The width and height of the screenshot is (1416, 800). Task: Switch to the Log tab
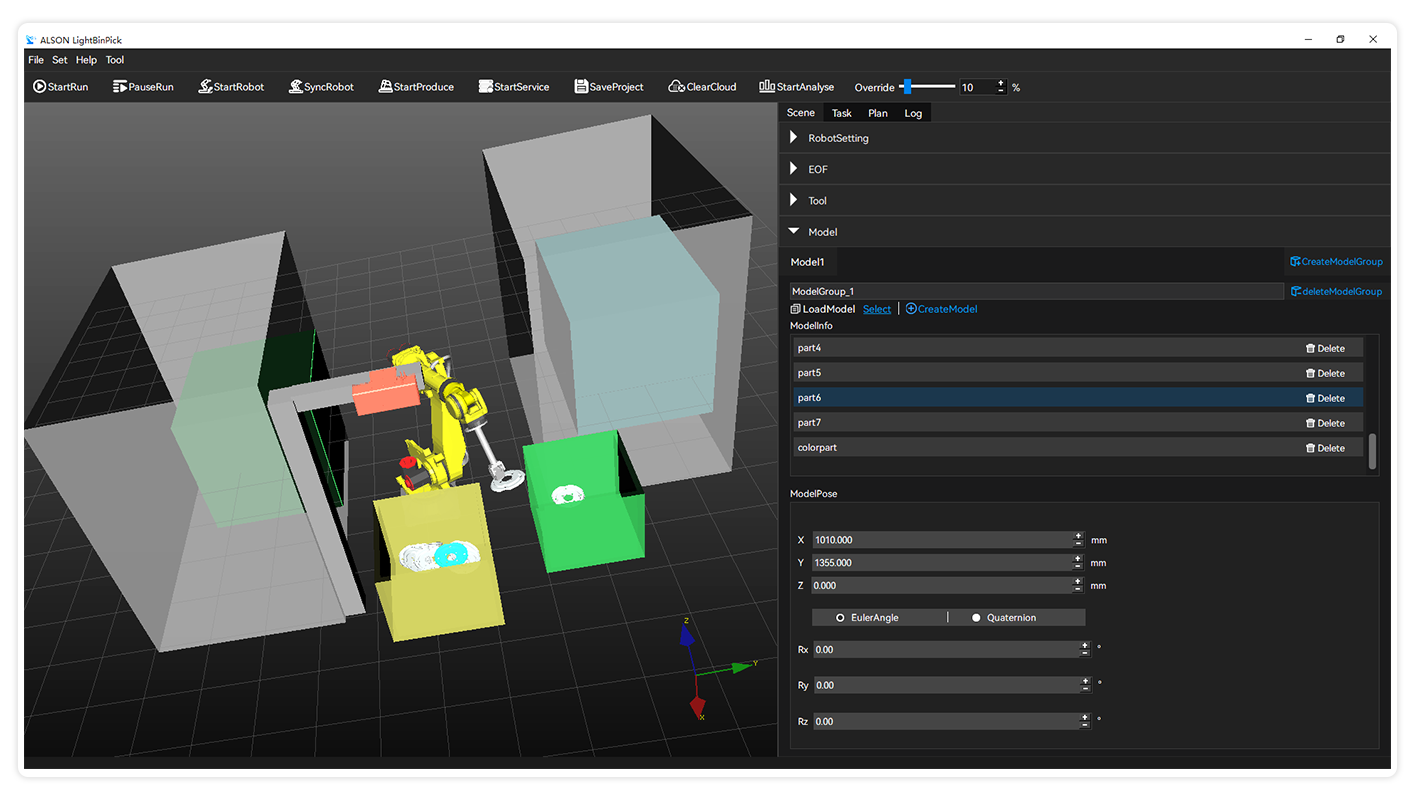913,112
